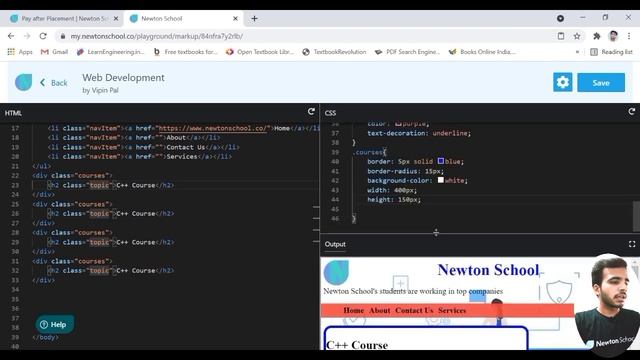This screenshot has height=360, width=640.
Task: Click the newtonschool.co href URL in code
Action: tap(212, 128)
